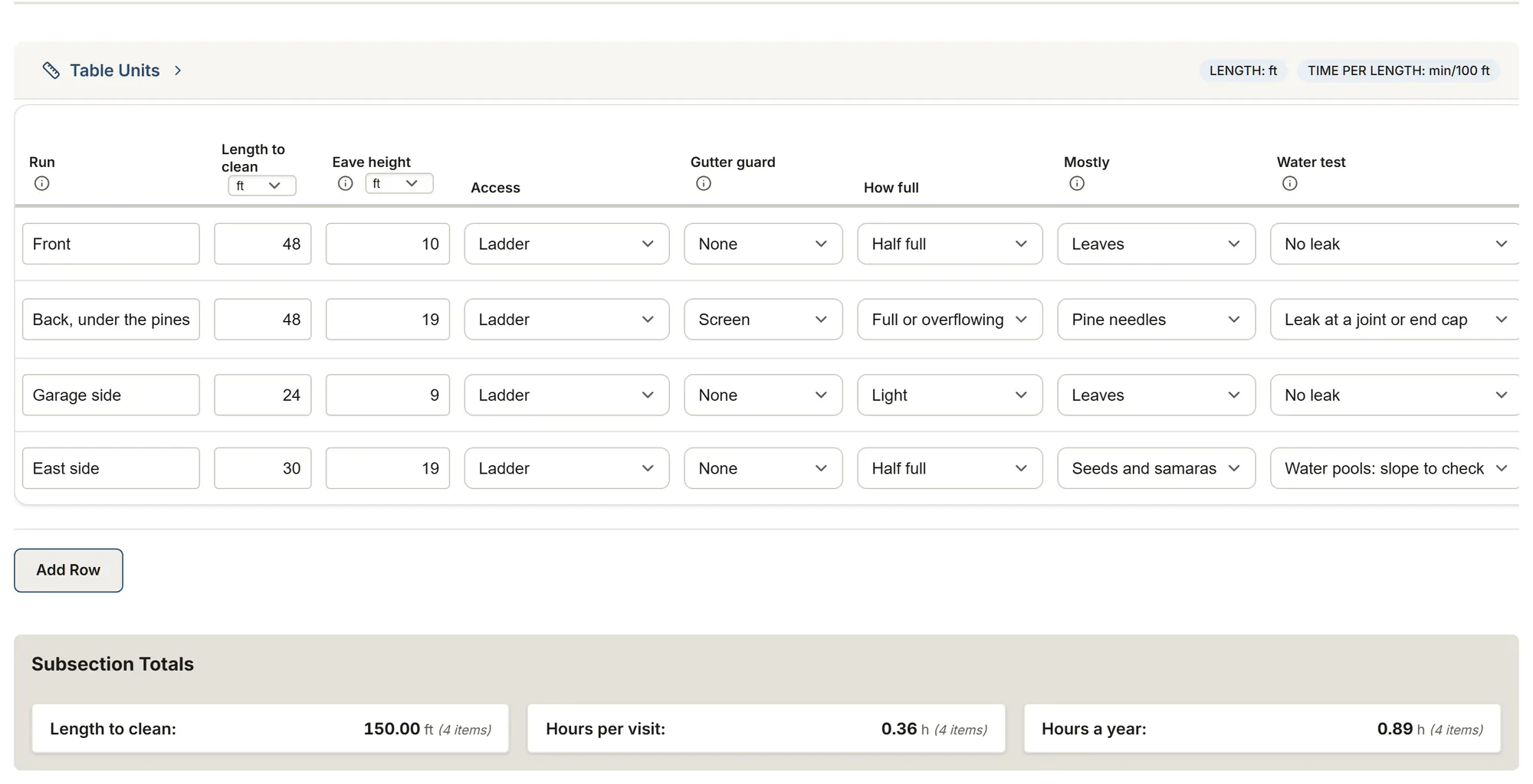Click the Hours per visit total 0.36
This screenshot has width=1533, height=784.
point(898,729)
